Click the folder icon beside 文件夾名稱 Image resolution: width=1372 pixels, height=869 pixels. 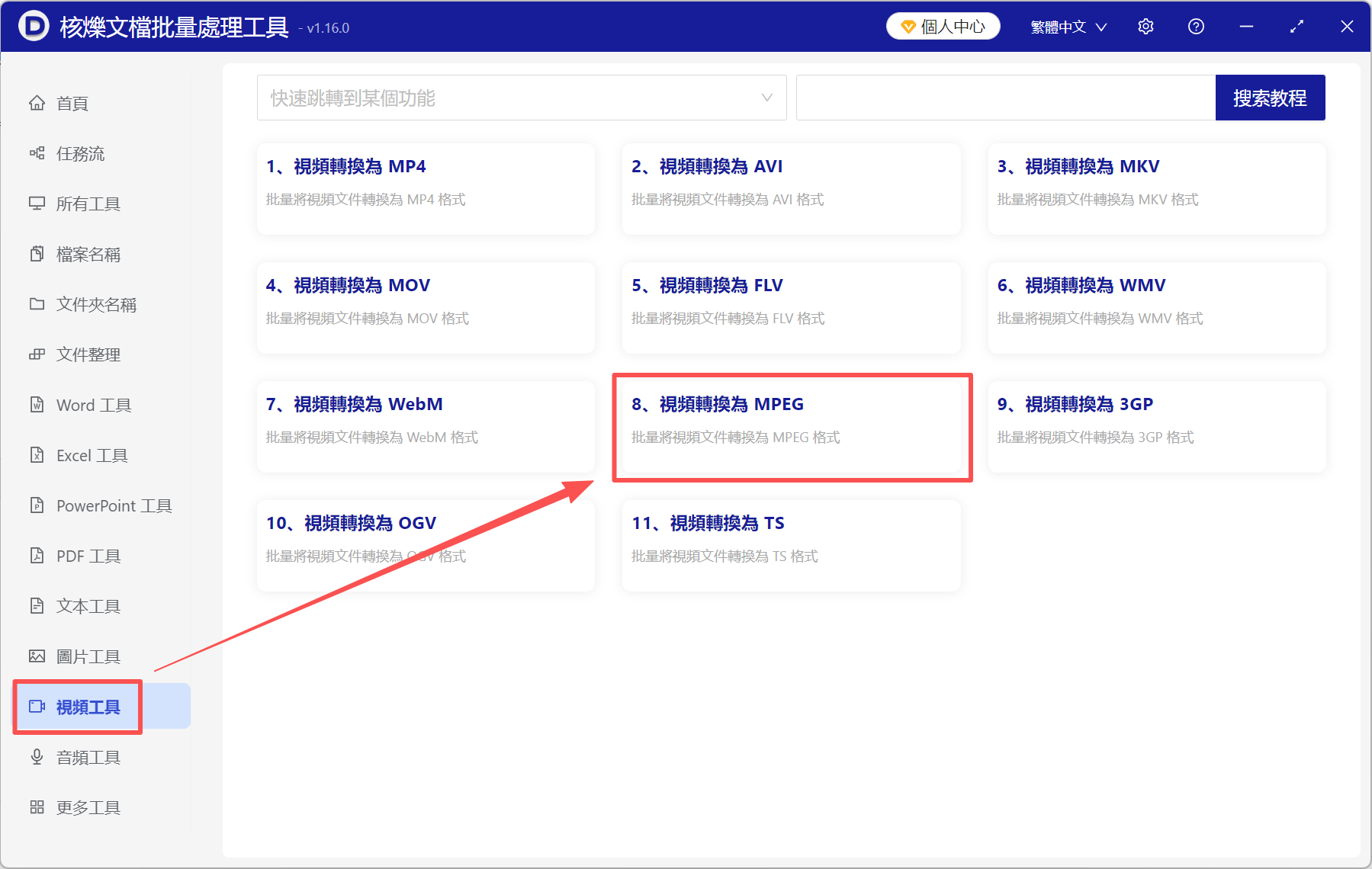tap(37, 304)
